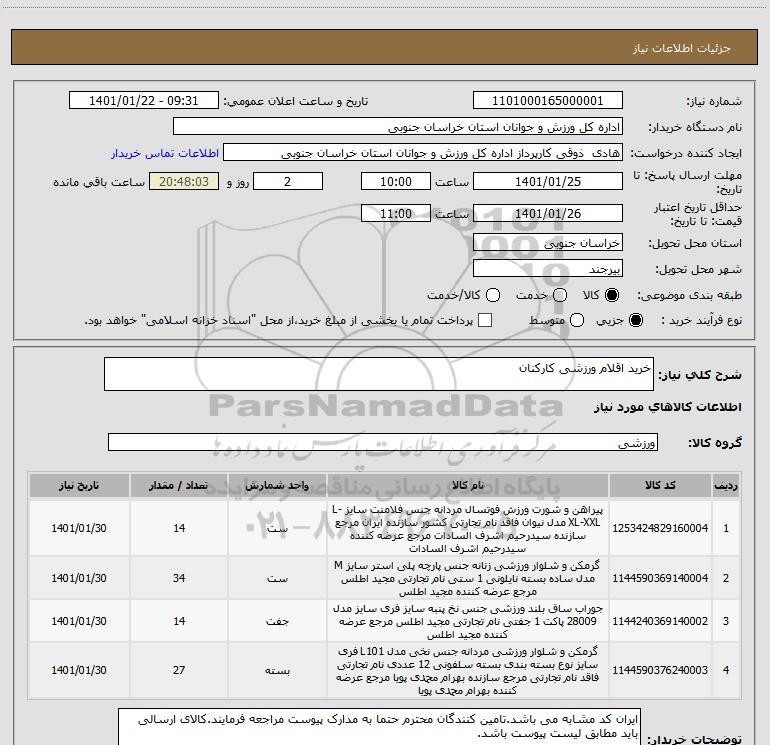Click the remaining days field showing 2
770x745 pixels.
[x=288, y=181]
